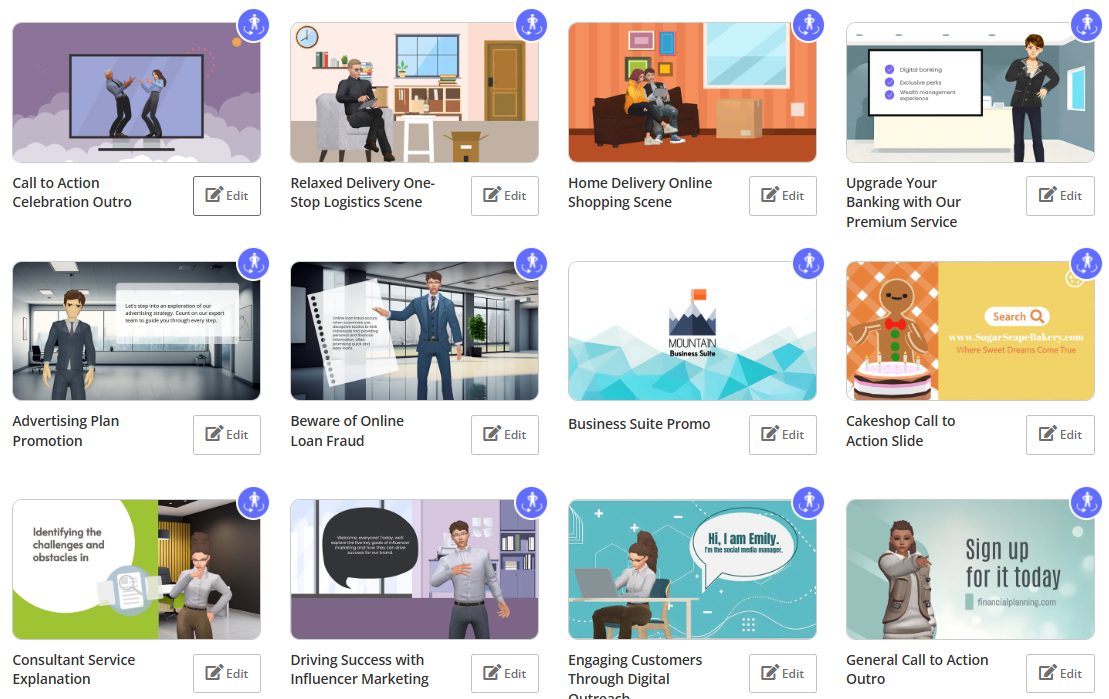Select the Beware of Online Loan Fraud thumbnail
This screenshot has height=699, width=1109.
[414, 330]
